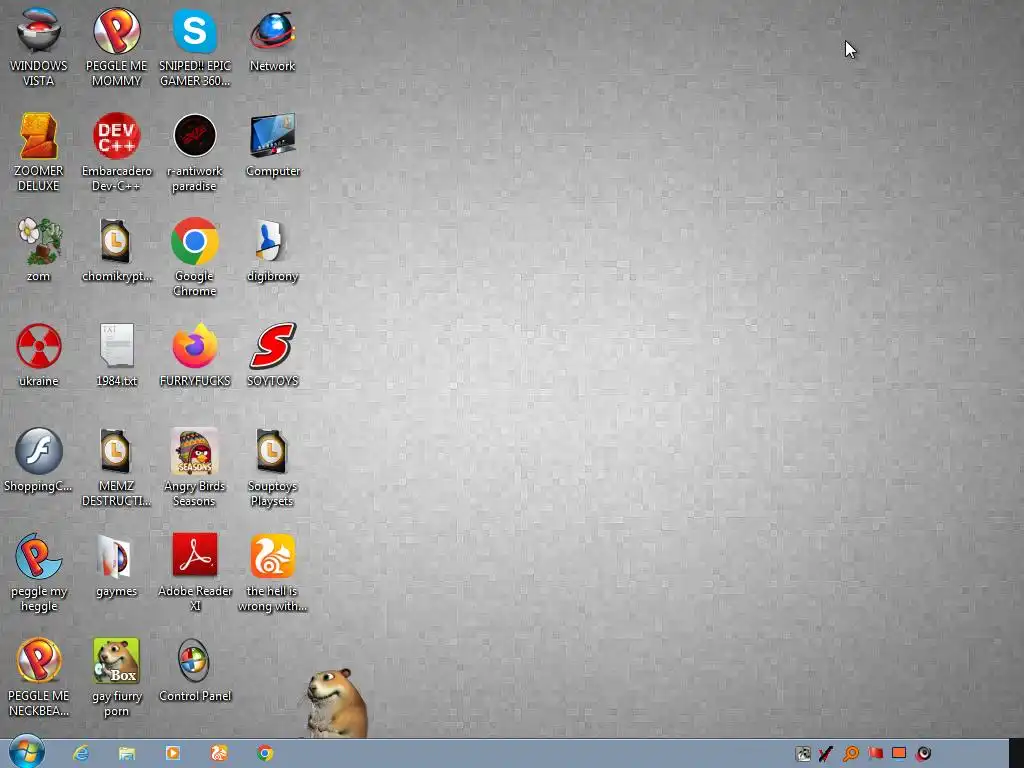Launch Internet Explorer from the taskbar

(x=81, y=753)
